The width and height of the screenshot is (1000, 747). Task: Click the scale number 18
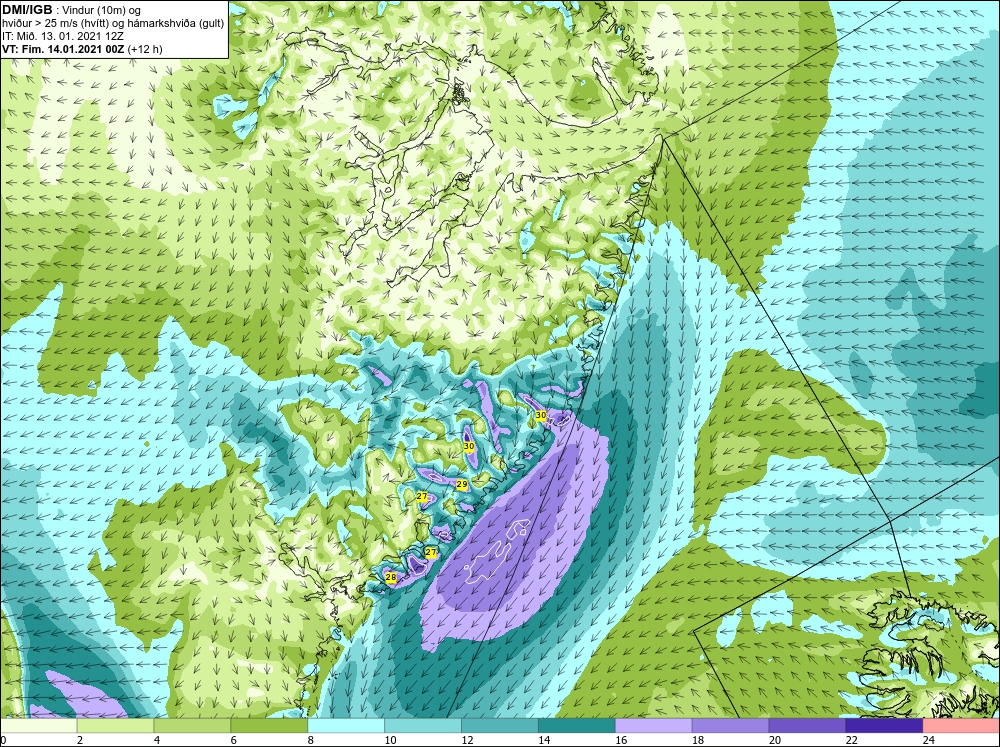pyautogui.click(x=698, y=740)
